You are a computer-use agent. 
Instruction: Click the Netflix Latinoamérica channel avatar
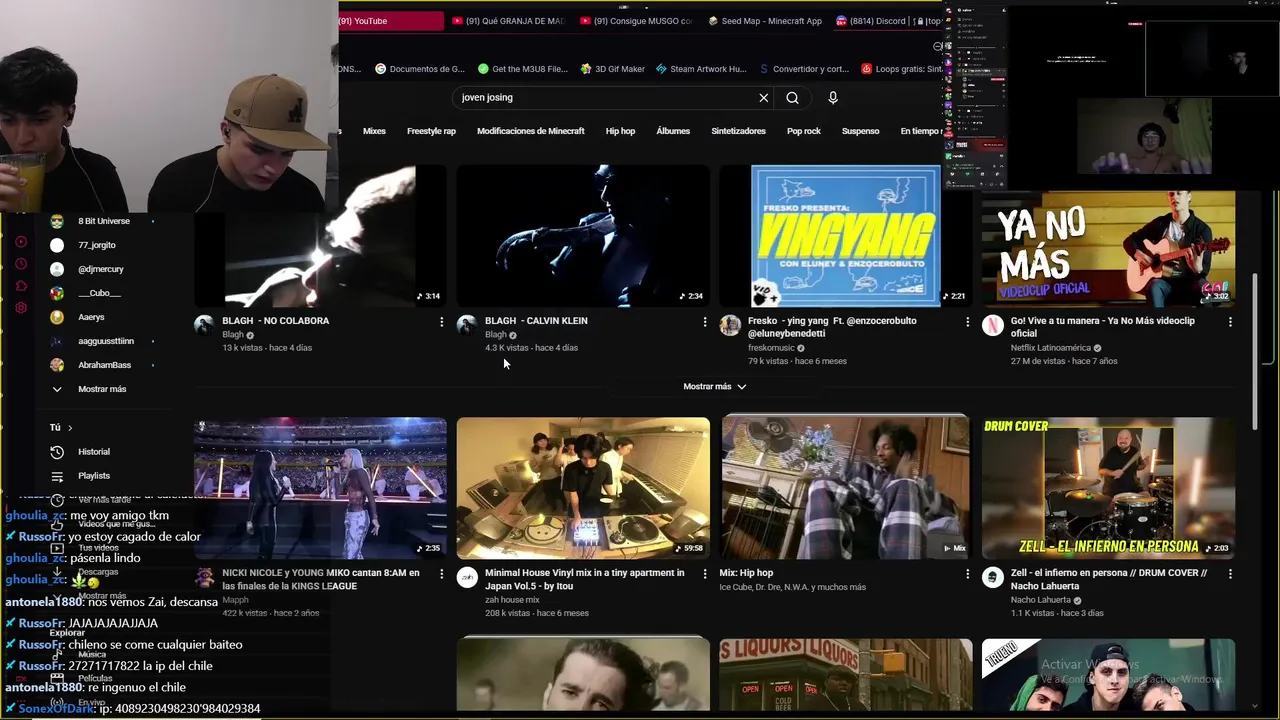(993, 325)
